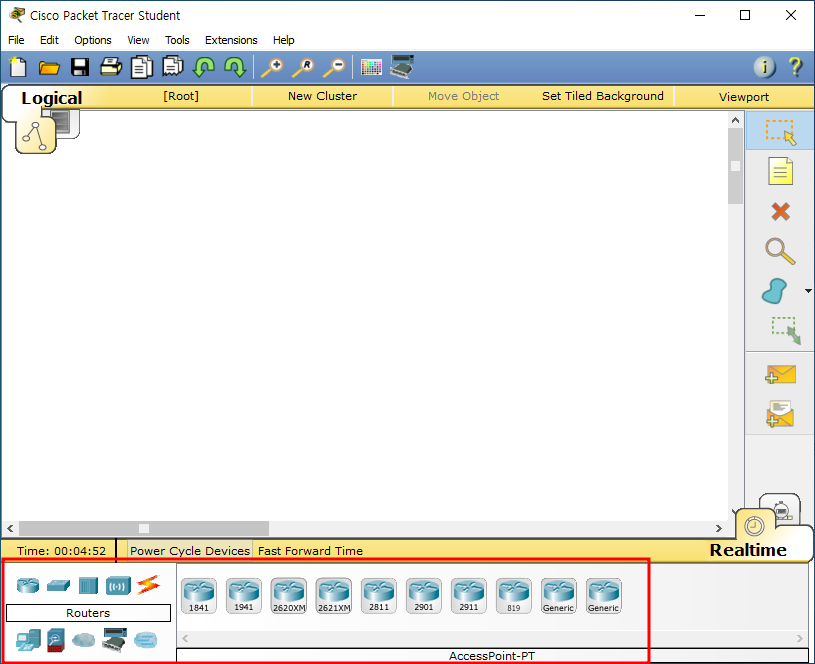Choose the Inspect magnifier tool

click(x=780, y=251)
